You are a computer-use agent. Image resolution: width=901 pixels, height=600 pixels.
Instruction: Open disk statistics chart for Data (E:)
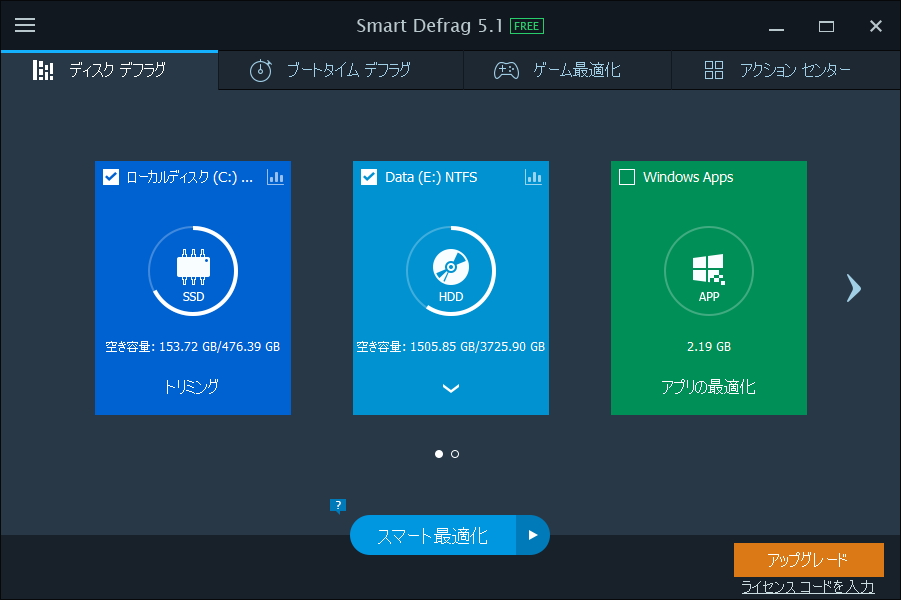pyautogui.click(x=534, y=177)
